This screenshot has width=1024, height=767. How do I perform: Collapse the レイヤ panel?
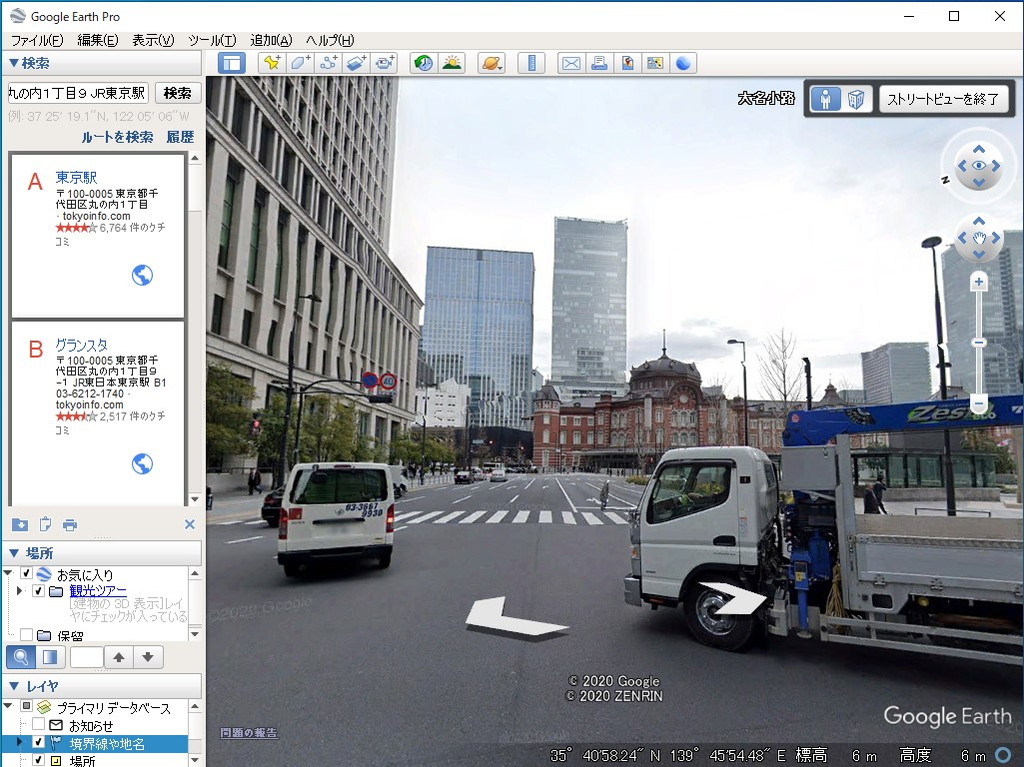point(13,686)
